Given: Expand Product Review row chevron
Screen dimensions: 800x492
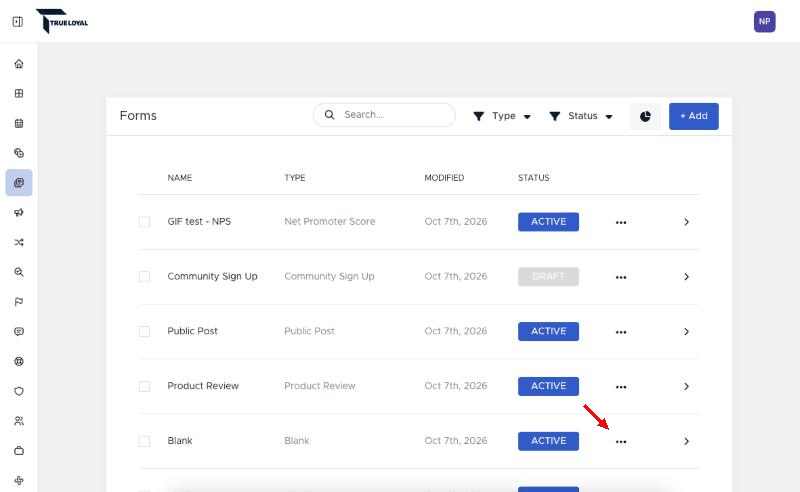Looking at the screenshot, I should [x=687, y=386].
